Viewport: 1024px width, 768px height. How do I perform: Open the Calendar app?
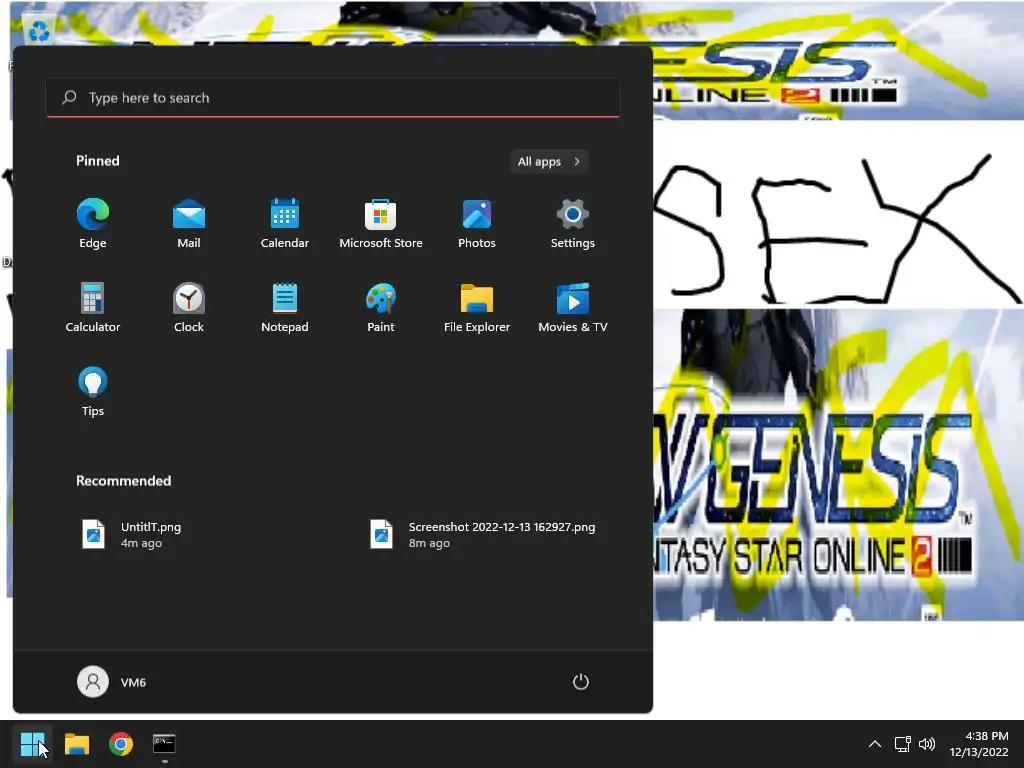coord(285,223)
